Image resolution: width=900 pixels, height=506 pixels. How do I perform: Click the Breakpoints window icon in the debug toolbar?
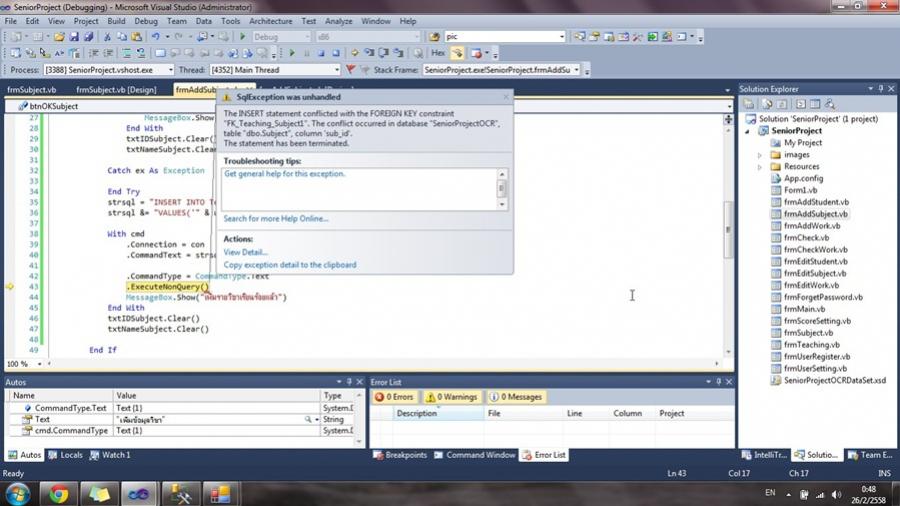point(476,53)
